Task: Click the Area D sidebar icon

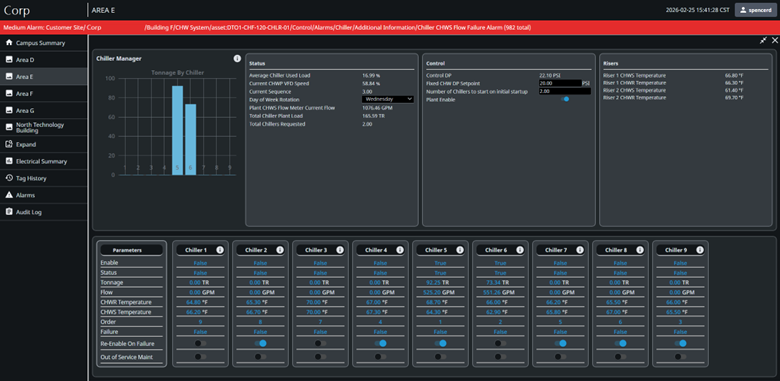Action: pos(9,60)
